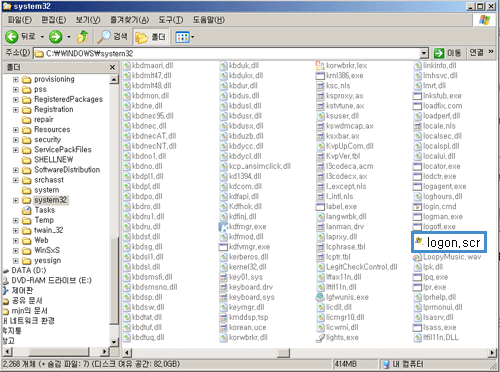Click the address bar path field
Screen dimensions: 500x372
click(227, 53)
